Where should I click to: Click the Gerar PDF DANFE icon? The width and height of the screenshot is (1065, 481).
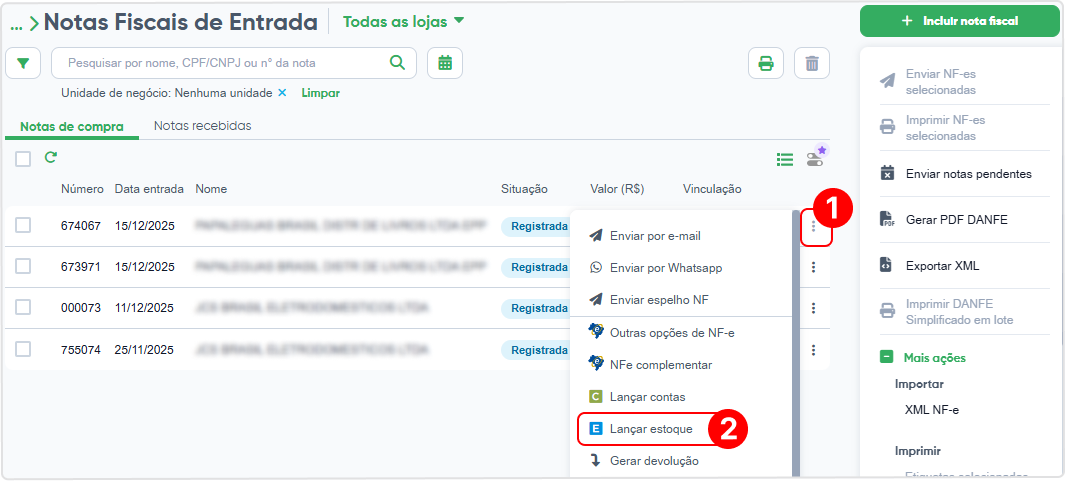(887, 219)
